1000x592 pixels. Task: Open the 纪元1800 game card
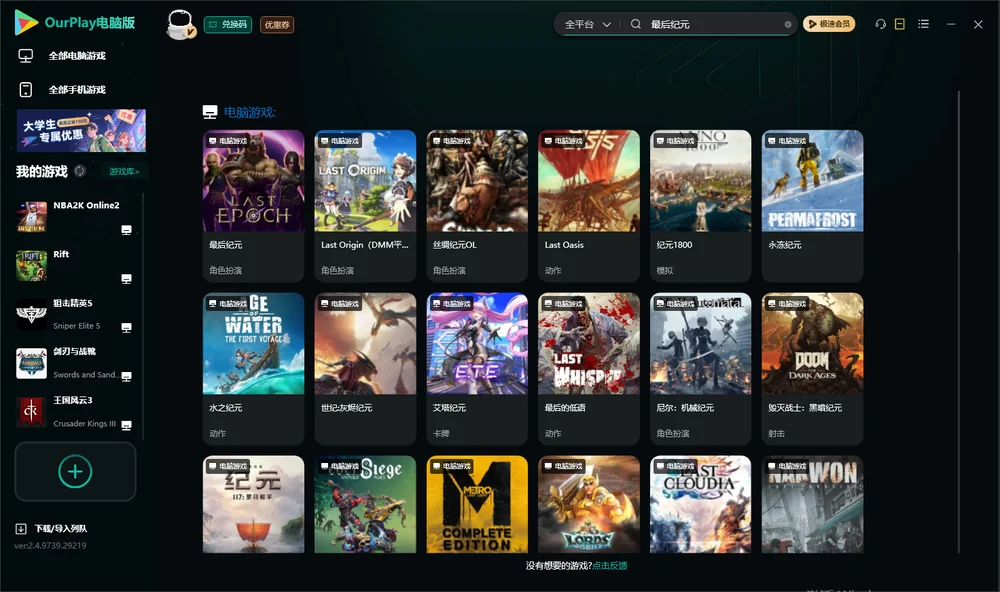[701, 206]
